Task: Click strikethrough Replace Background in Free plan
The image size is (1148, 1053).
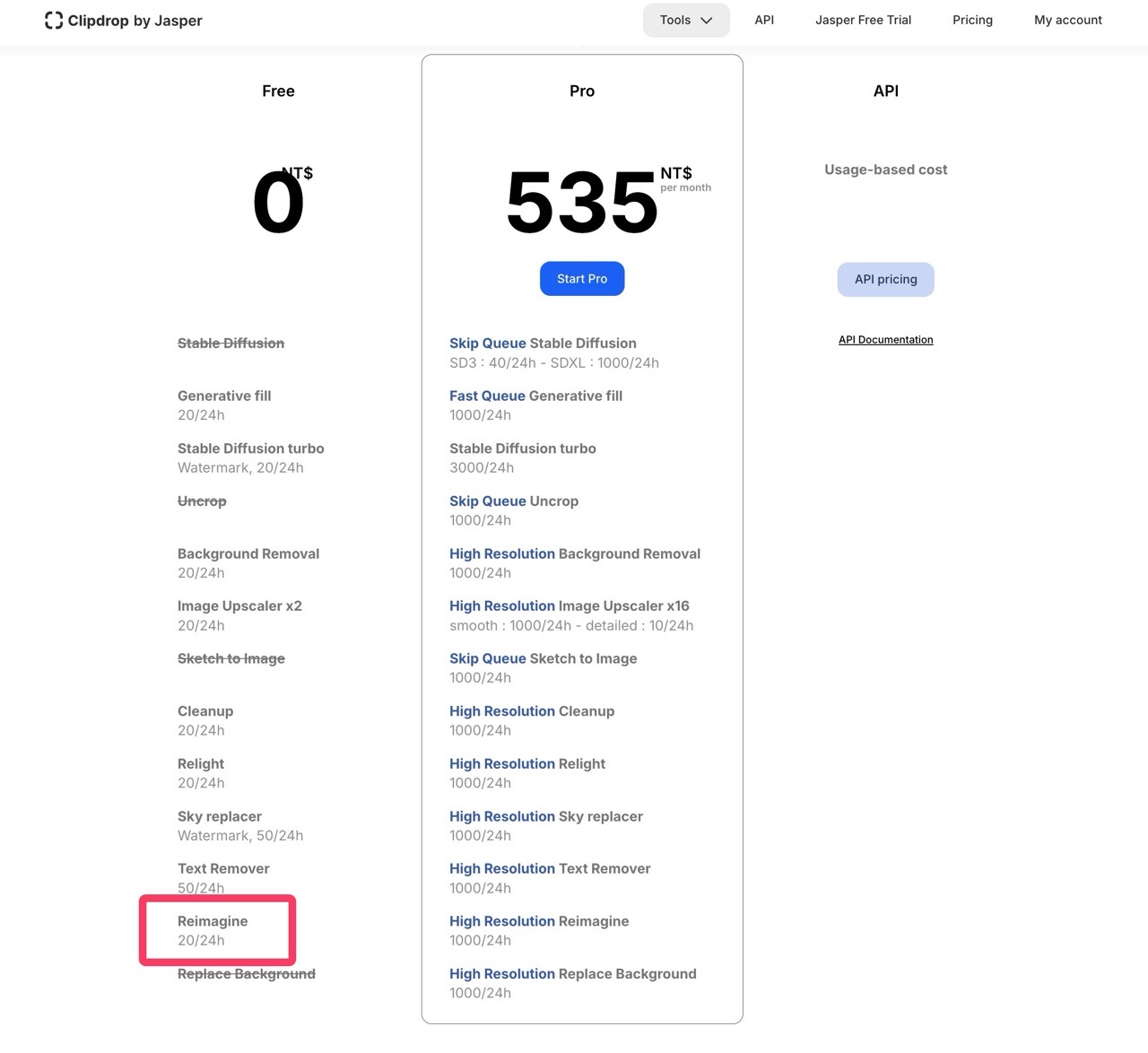Action: (x=247, y=974)
